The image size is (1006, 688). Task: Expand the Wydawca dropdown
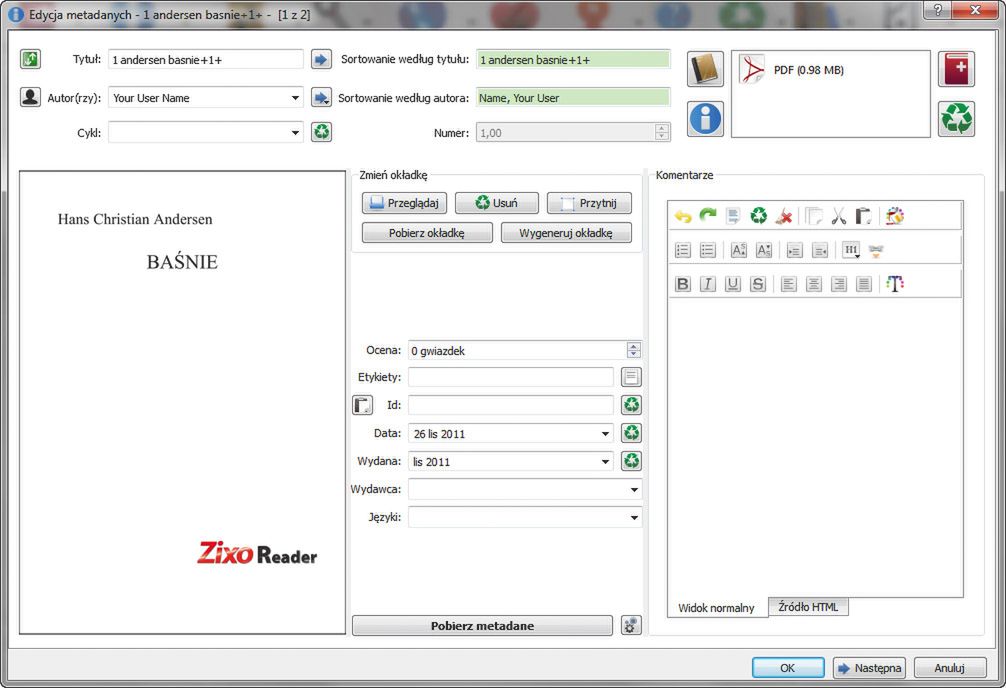click(x=634, y=490)
